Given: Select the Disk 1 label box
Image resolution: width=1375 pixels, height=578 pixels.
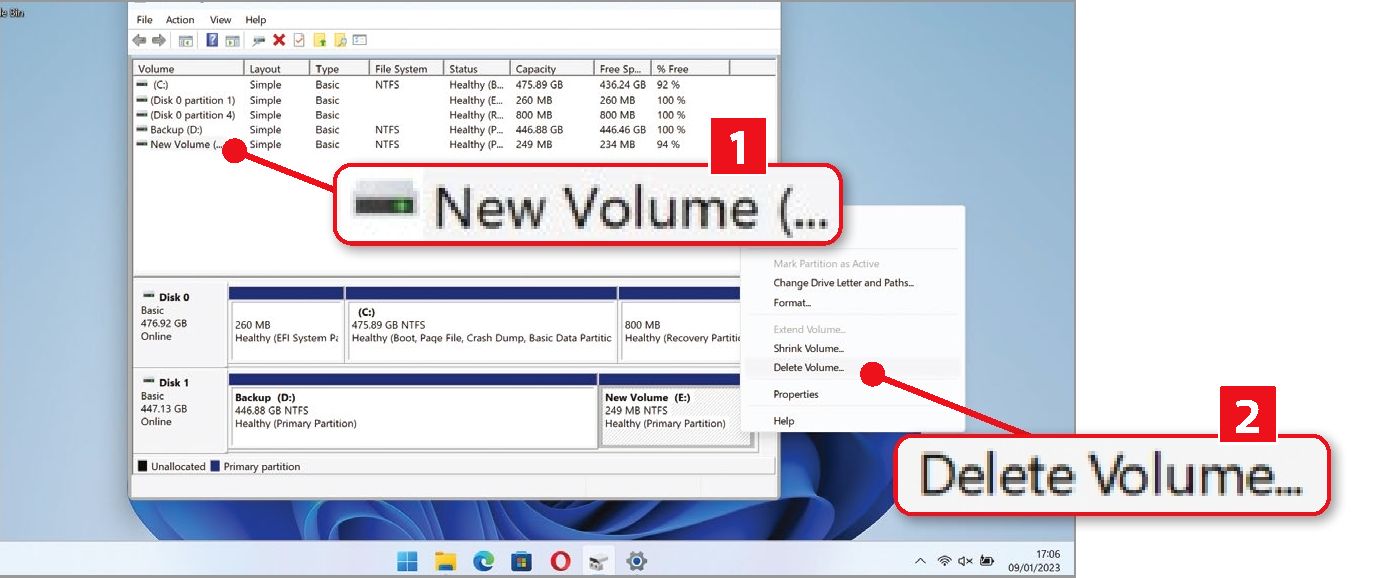Looking at the screenshot, I should point(181,411).
